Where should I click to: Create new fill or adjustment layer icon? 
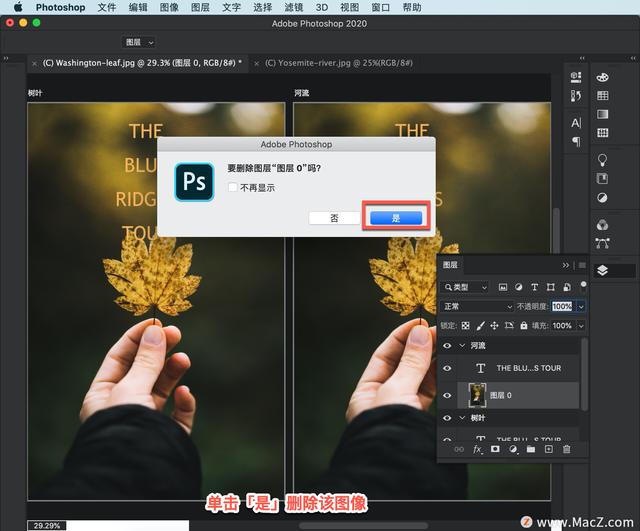point(513,449)
